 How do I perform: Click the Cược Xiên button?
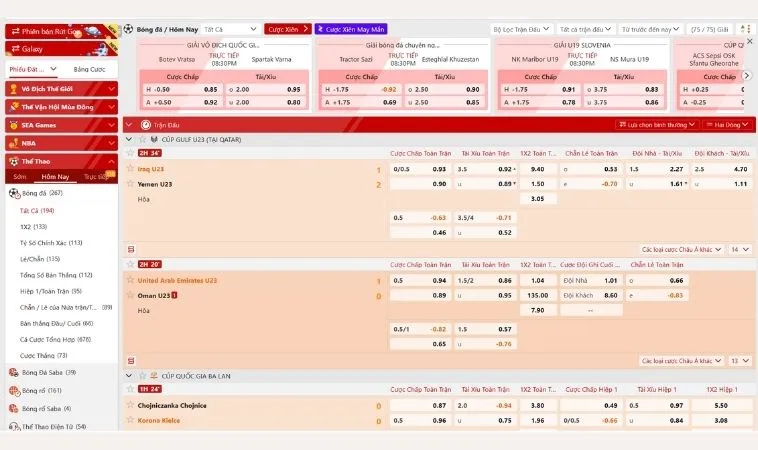[288, 29]
